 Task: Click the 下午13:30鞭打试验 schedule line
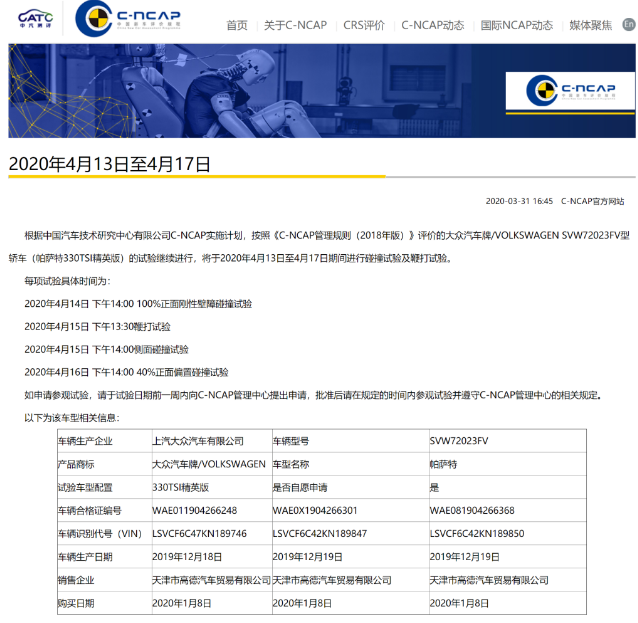[x=97, y=326]
